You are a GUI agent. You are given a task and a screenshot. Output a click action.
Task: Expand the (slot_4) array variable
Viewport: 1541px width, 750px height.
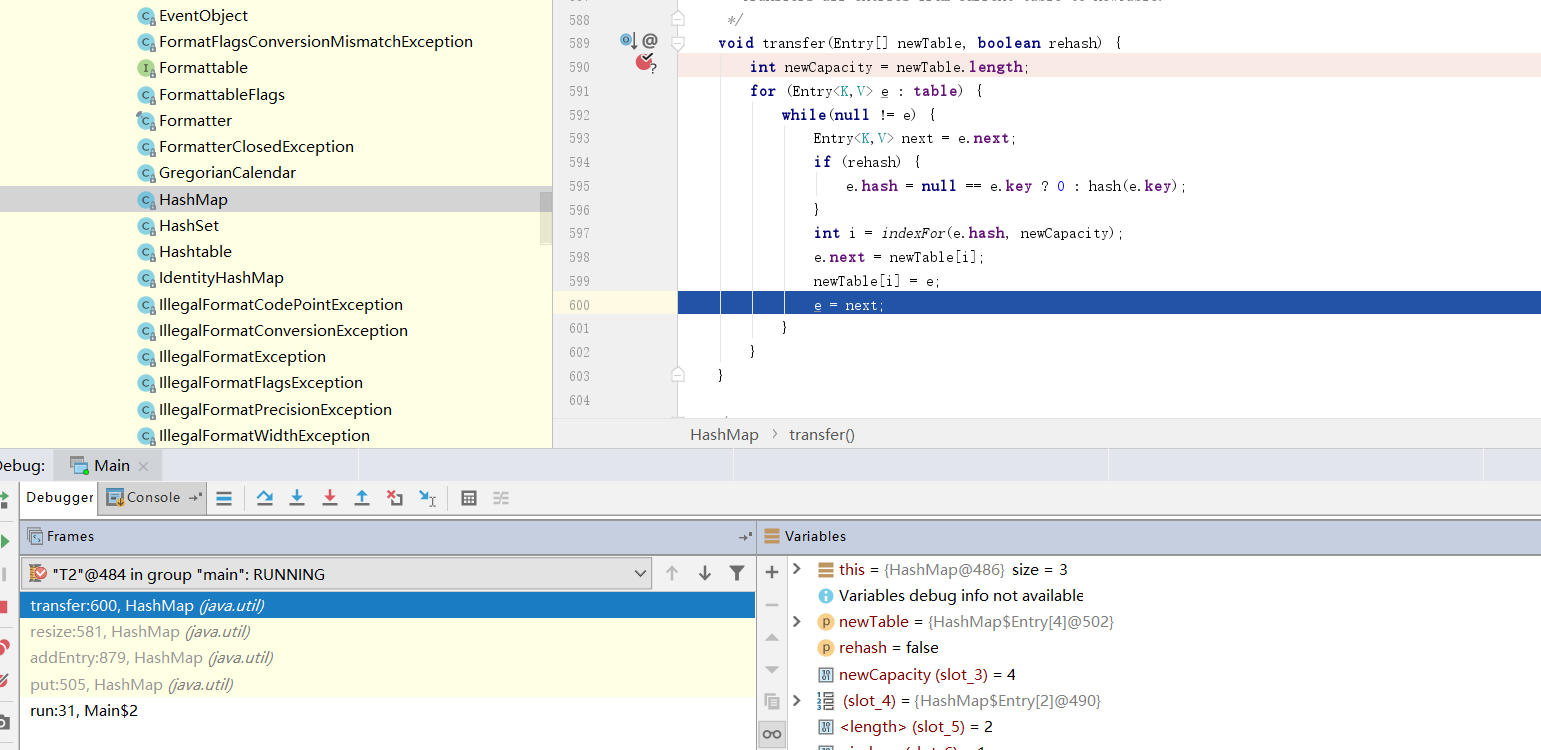(797, 700)
